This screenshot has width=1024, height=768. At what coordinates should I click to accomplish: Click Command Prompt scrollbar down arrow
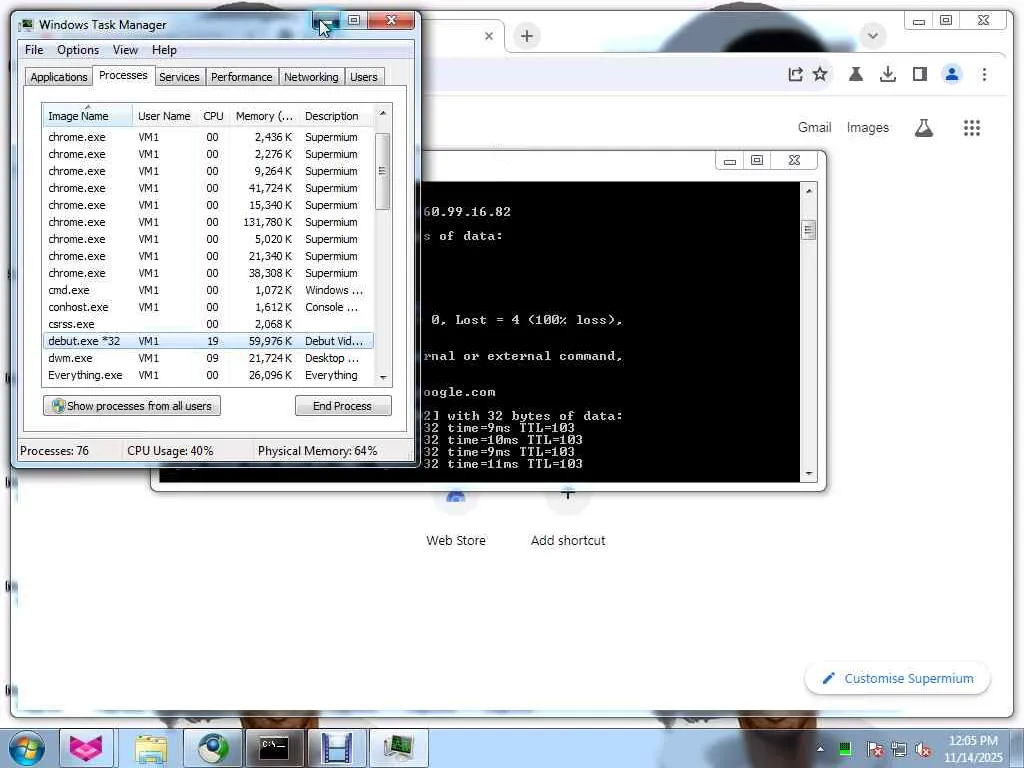pyautogui.click(x=808, y=473)
